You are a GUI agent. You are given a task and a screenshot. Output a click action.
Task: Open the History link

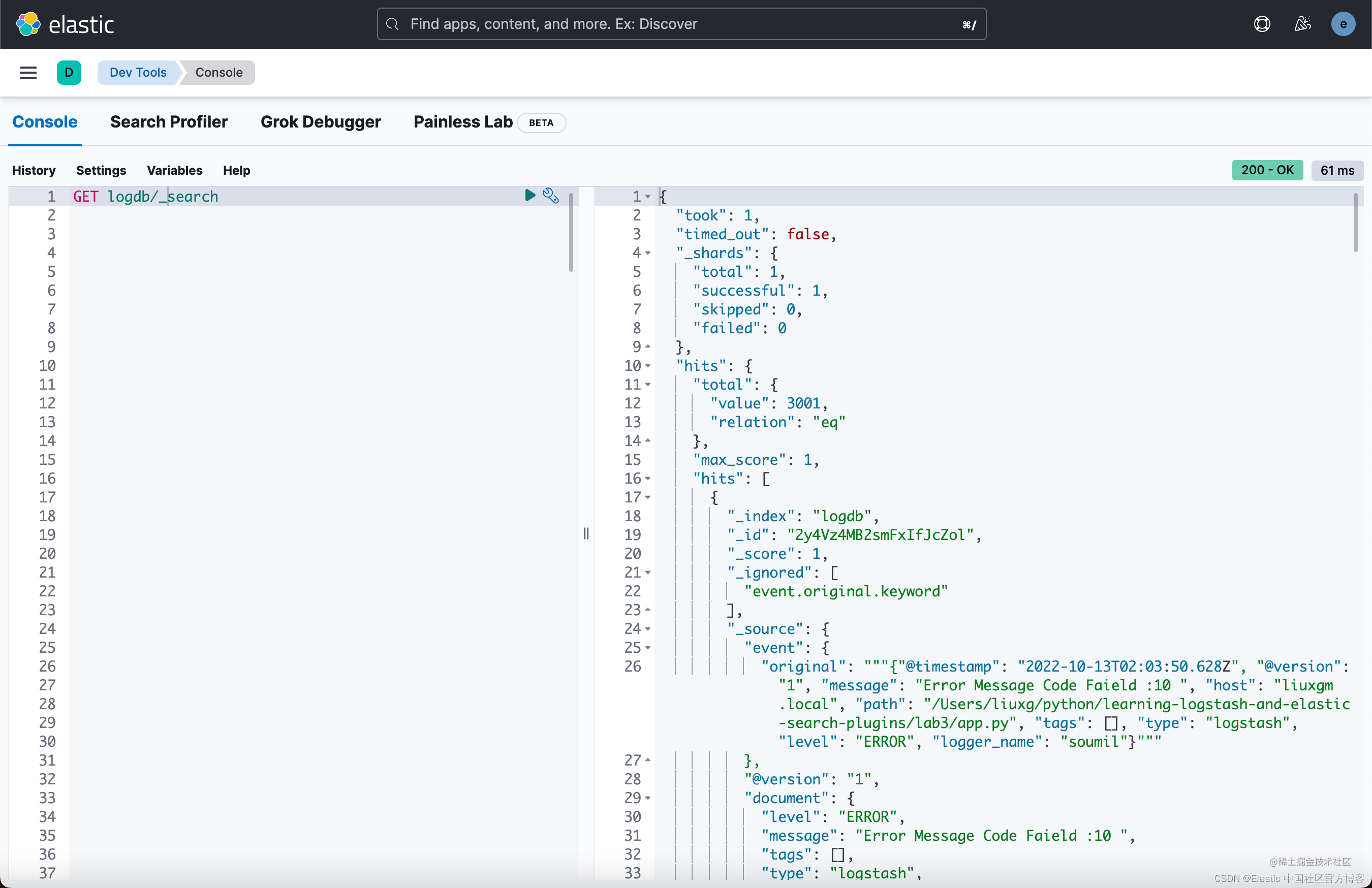pyautogui.click(x=34, y=171)
